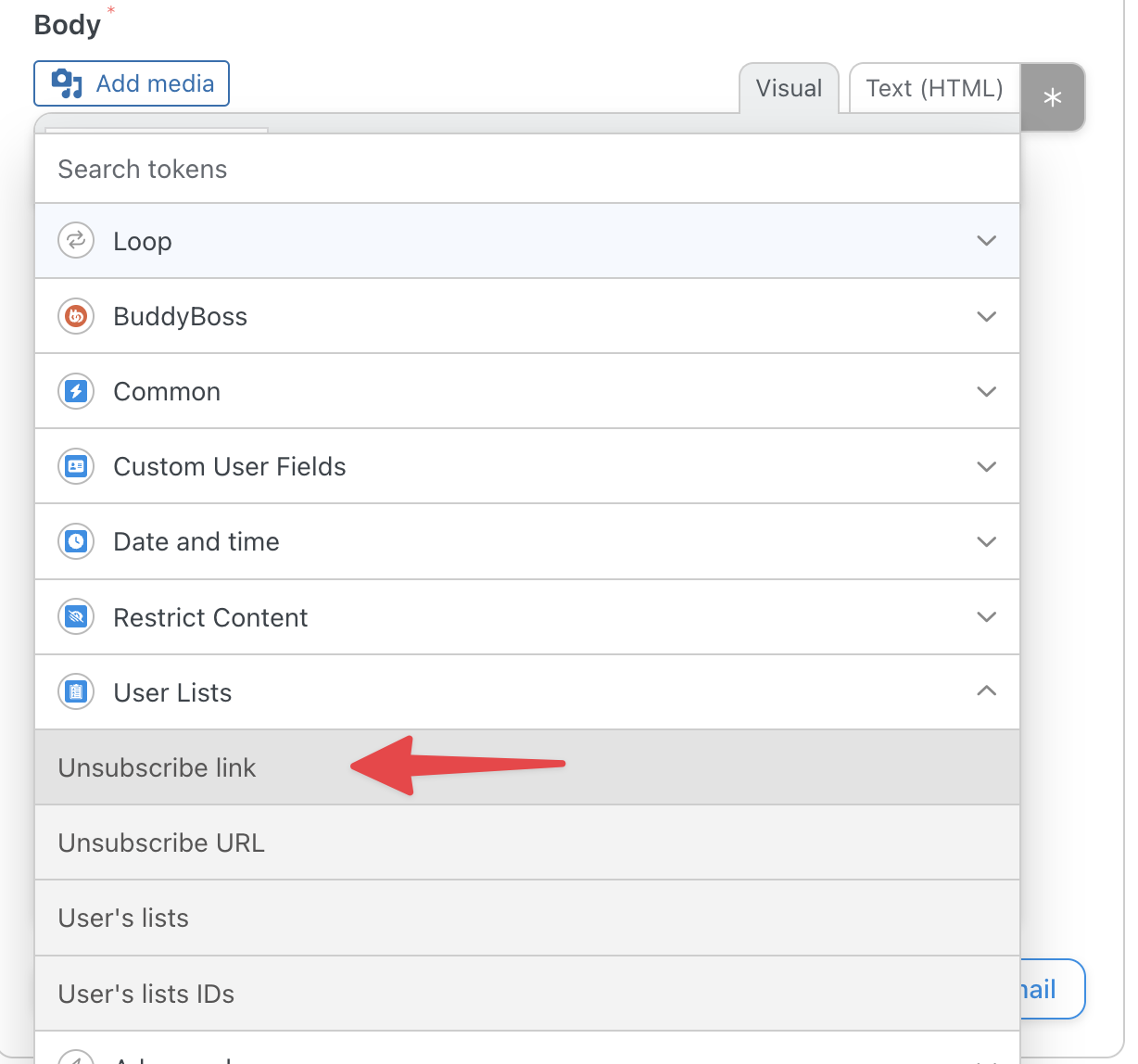Expand the BuddyBoss token group chevron

pyautogui.click(x=986, y=316)
